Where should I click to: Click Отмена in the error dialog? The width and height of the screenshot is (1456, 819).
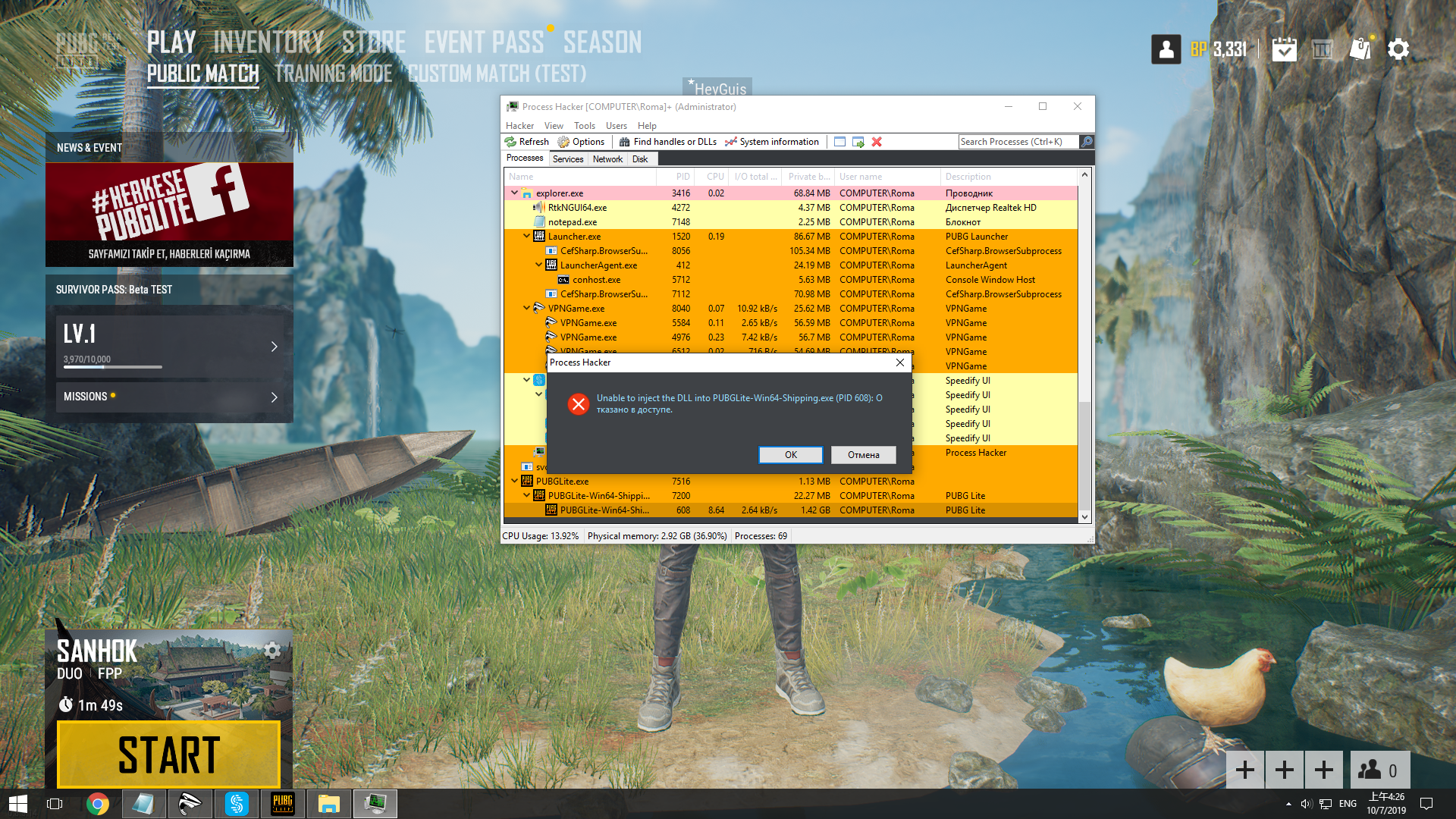(x=864, y=455)
